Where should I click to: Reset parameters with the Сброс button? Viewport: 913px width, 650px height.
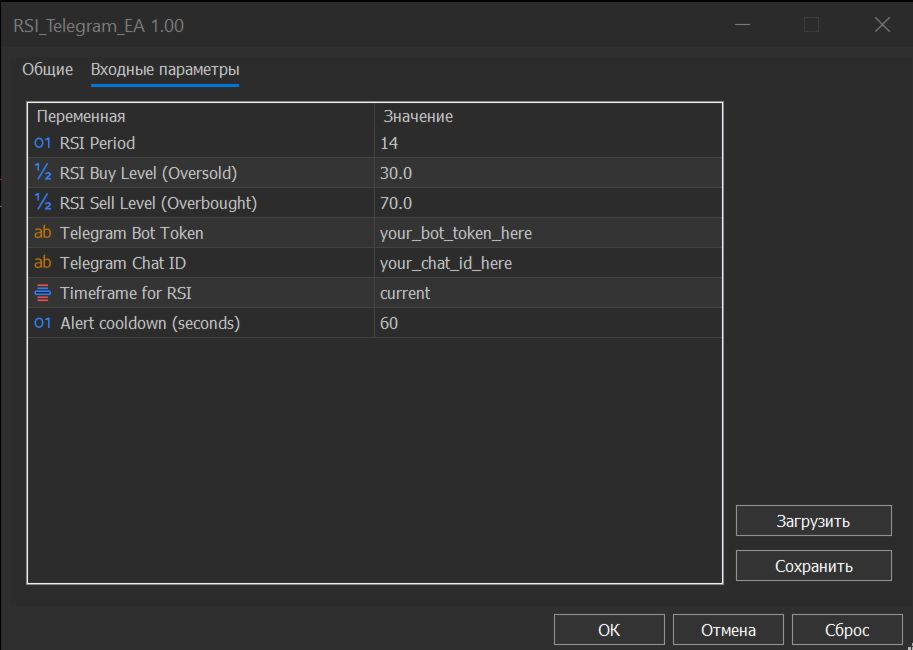pos(847,630)
